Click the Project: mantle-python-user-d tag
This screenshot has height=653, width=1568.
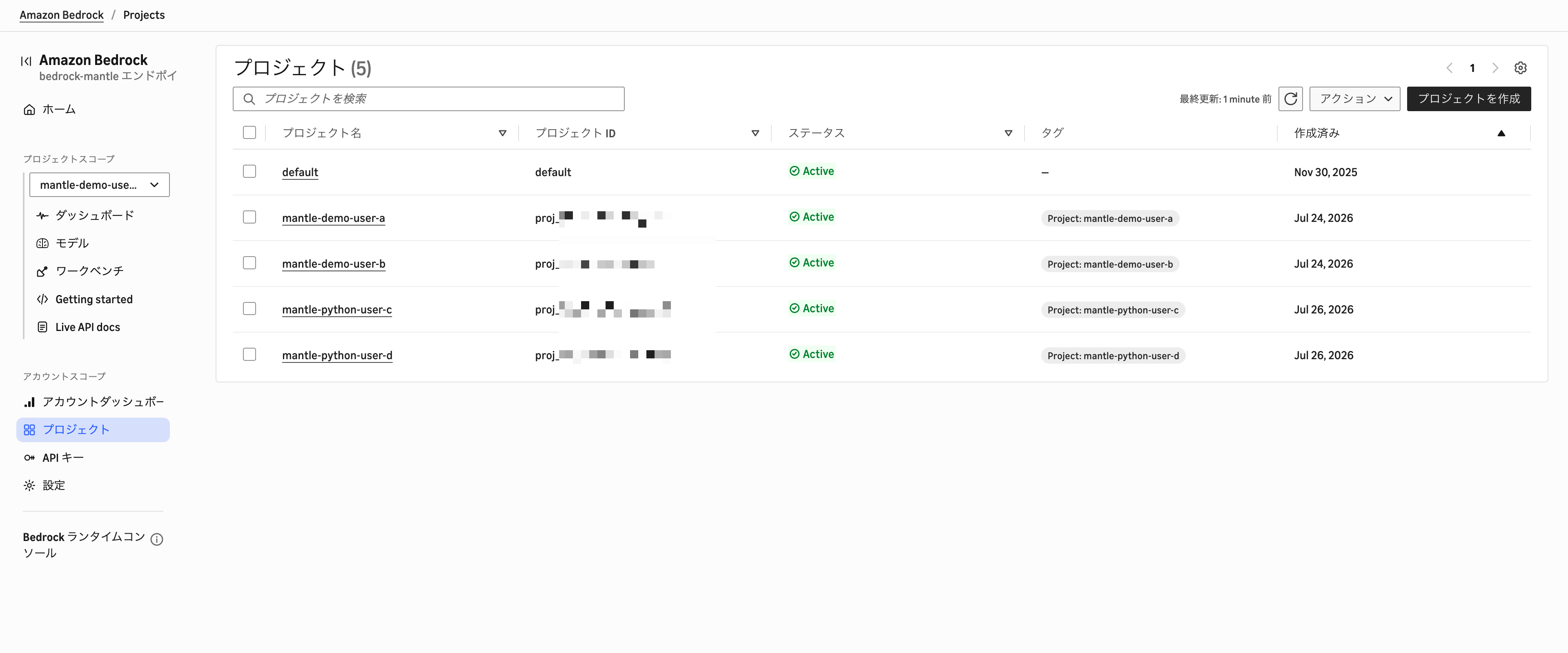coord(1113,355)
